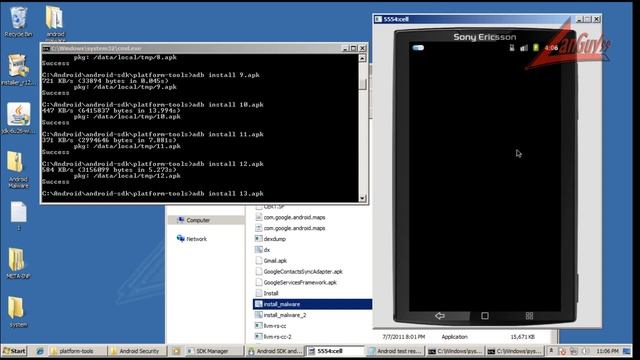Select the Install file in Explorer
The image size is (640, 360).
267,293
